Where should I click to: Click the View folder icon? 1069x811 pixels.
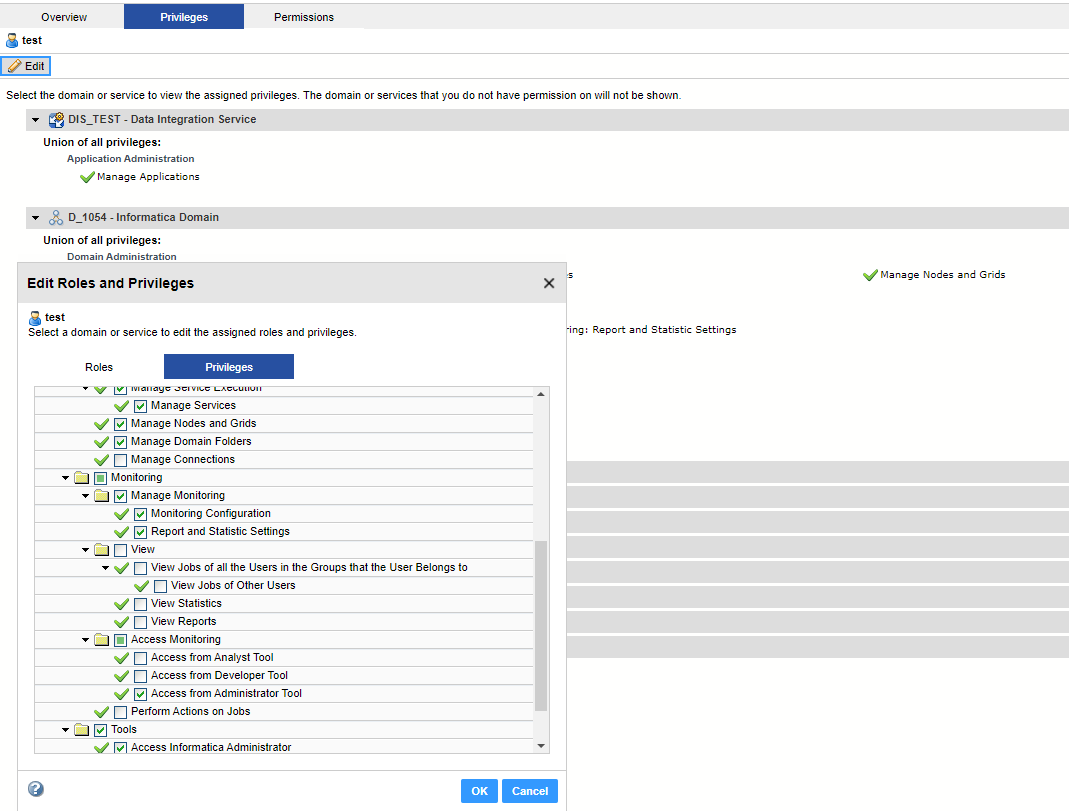(x=102, y=549)
